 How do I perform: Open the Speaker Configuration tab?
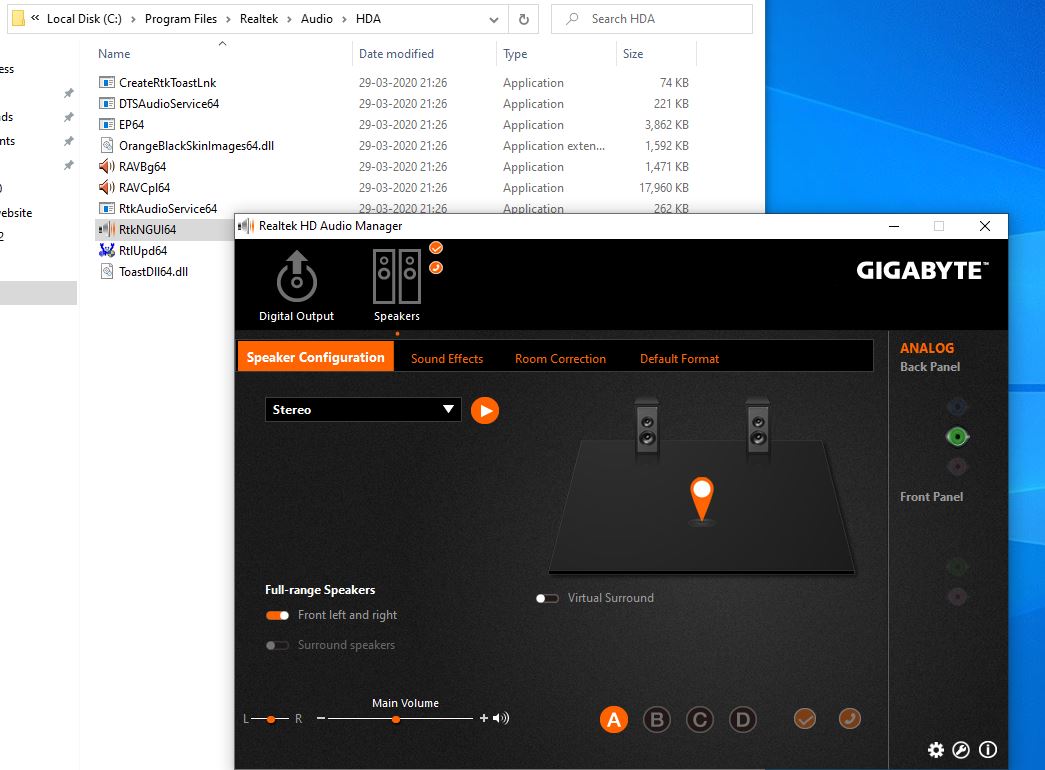coord(315,357)
